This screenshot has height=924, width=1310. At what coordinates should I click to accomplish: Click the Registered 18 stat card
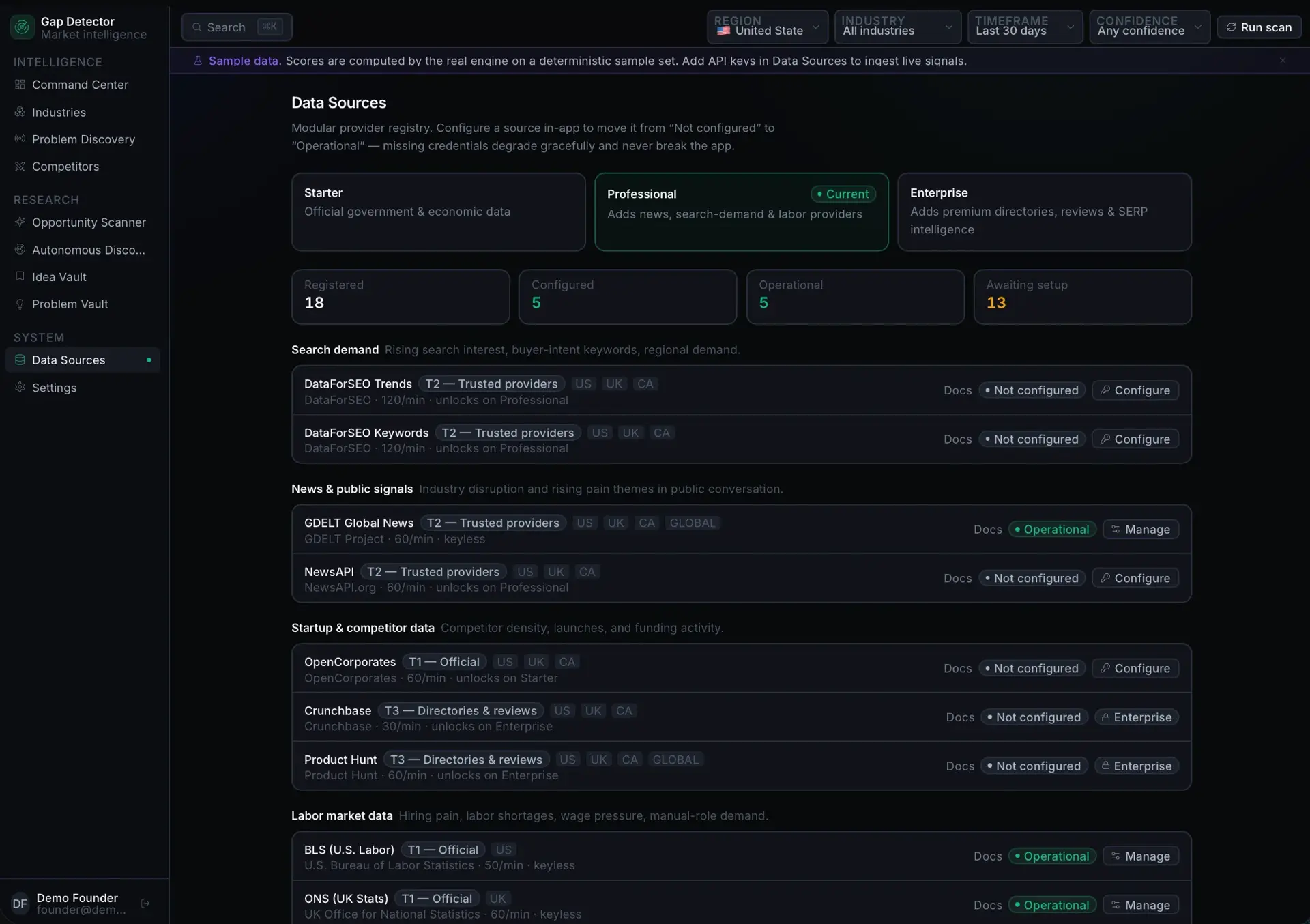401,296
